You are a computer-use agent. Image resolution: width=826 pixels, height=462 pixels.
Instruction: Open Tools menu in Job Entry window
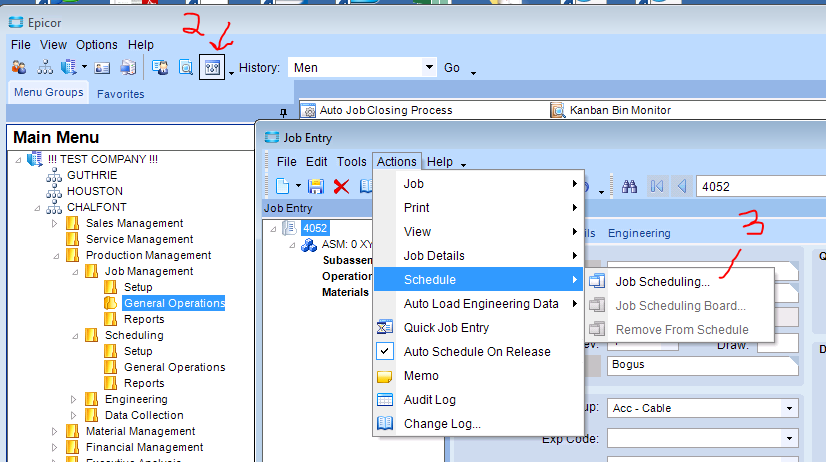coord(352,162)
